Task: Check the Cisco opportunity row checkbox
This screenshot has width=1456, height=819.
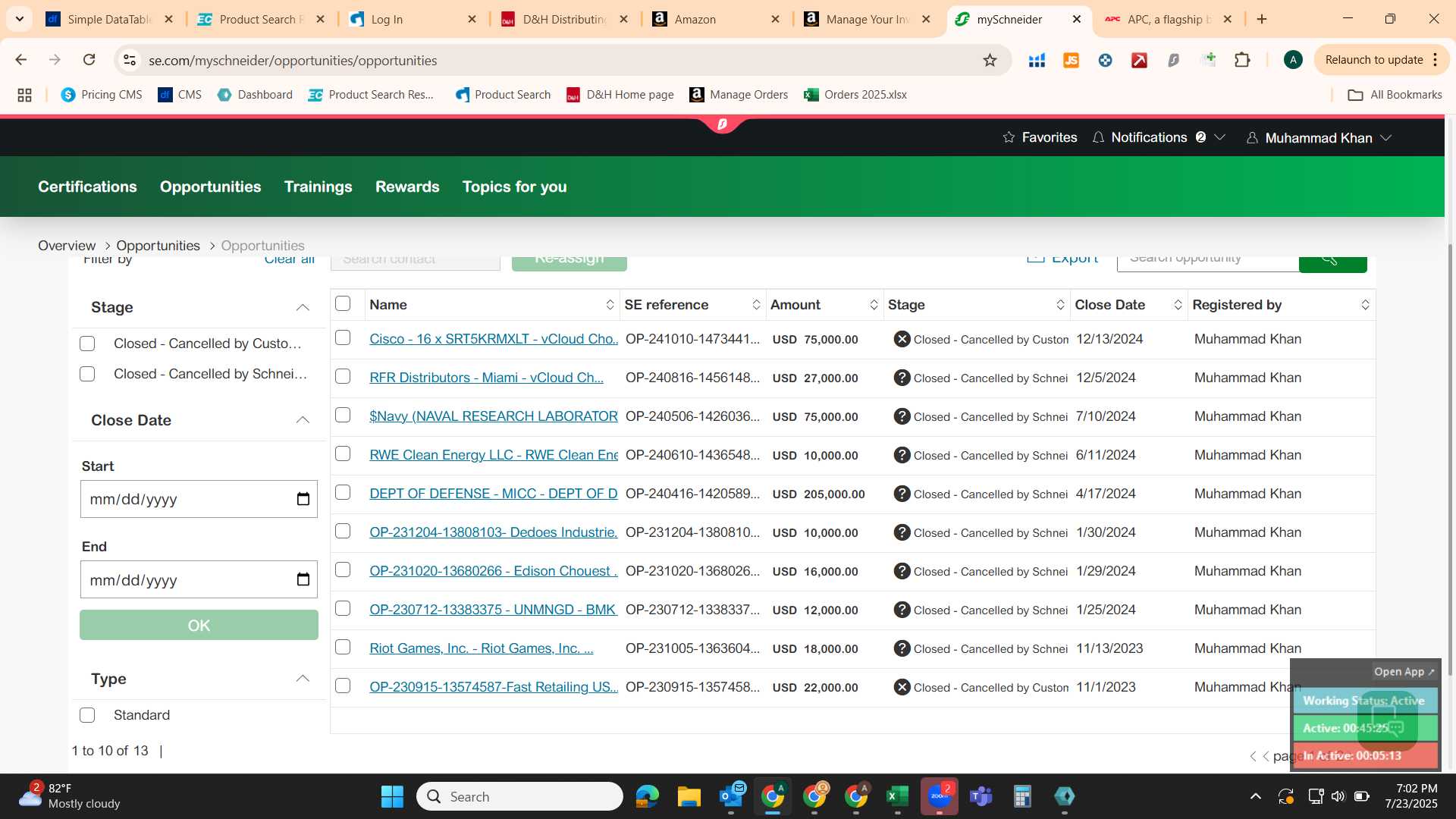Action: (343, 337)
